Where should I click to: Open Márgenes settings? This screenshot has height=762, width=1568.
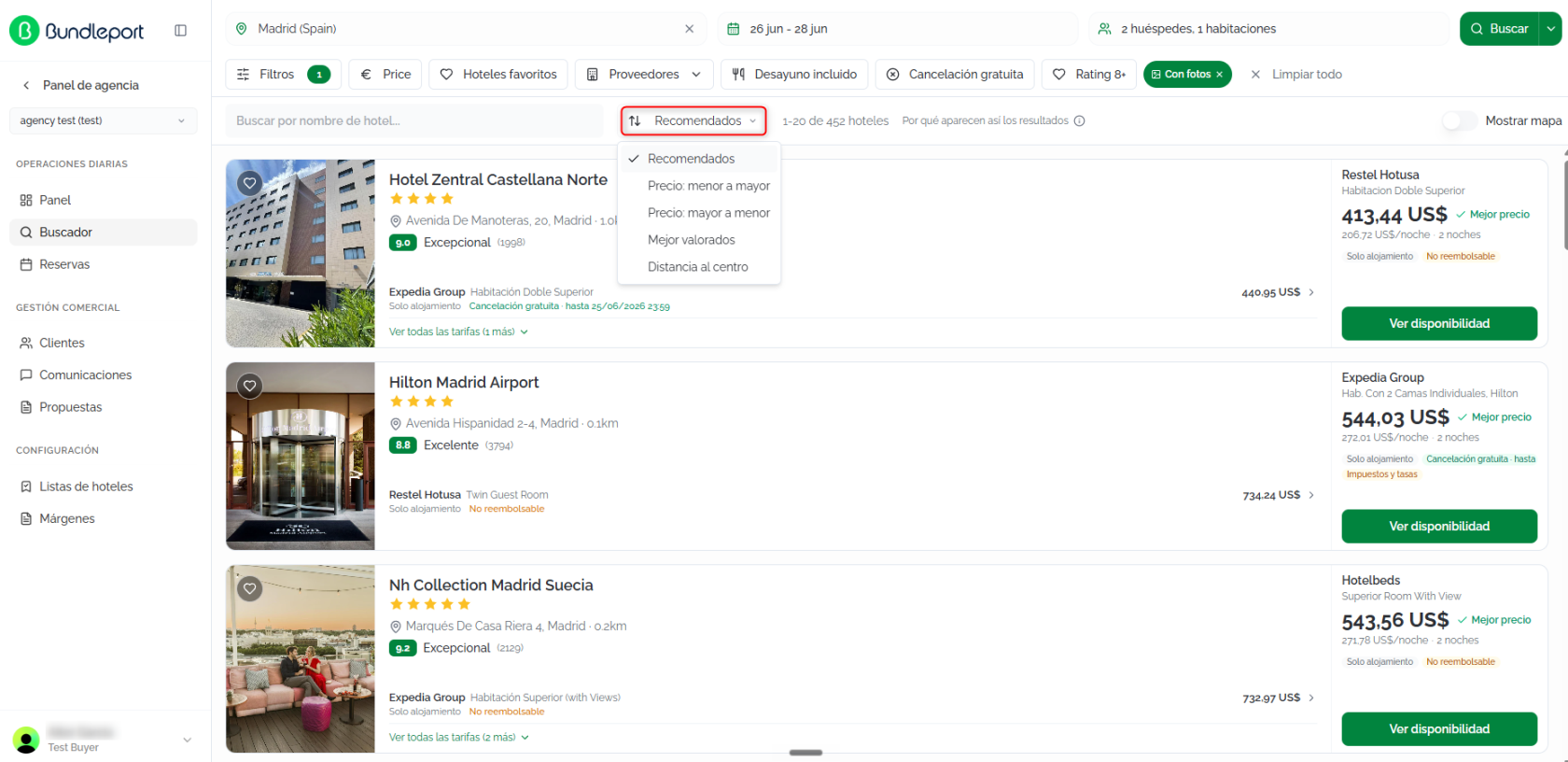[103, 518]
